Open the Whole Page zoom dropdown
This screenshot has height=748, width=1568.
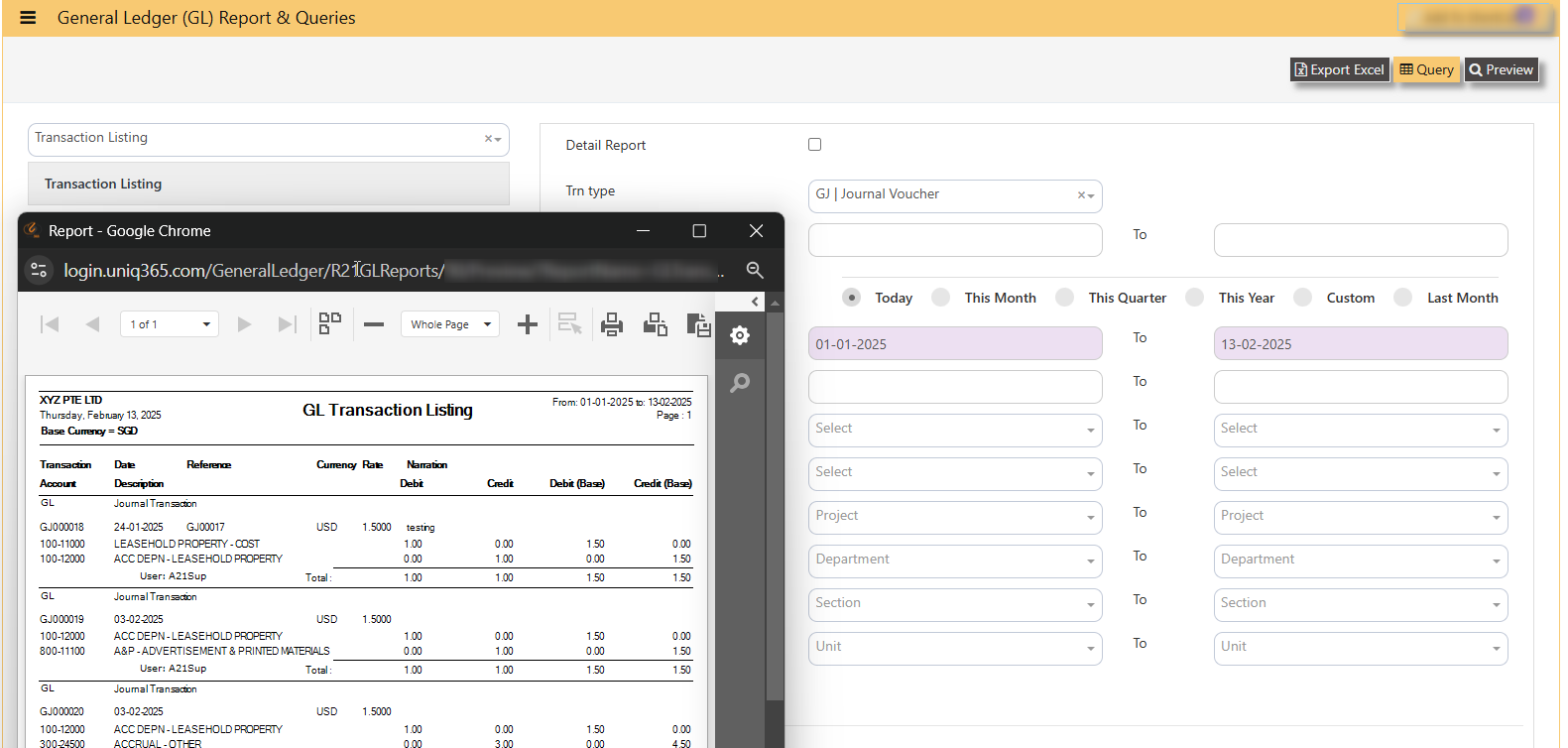[449, 324]
